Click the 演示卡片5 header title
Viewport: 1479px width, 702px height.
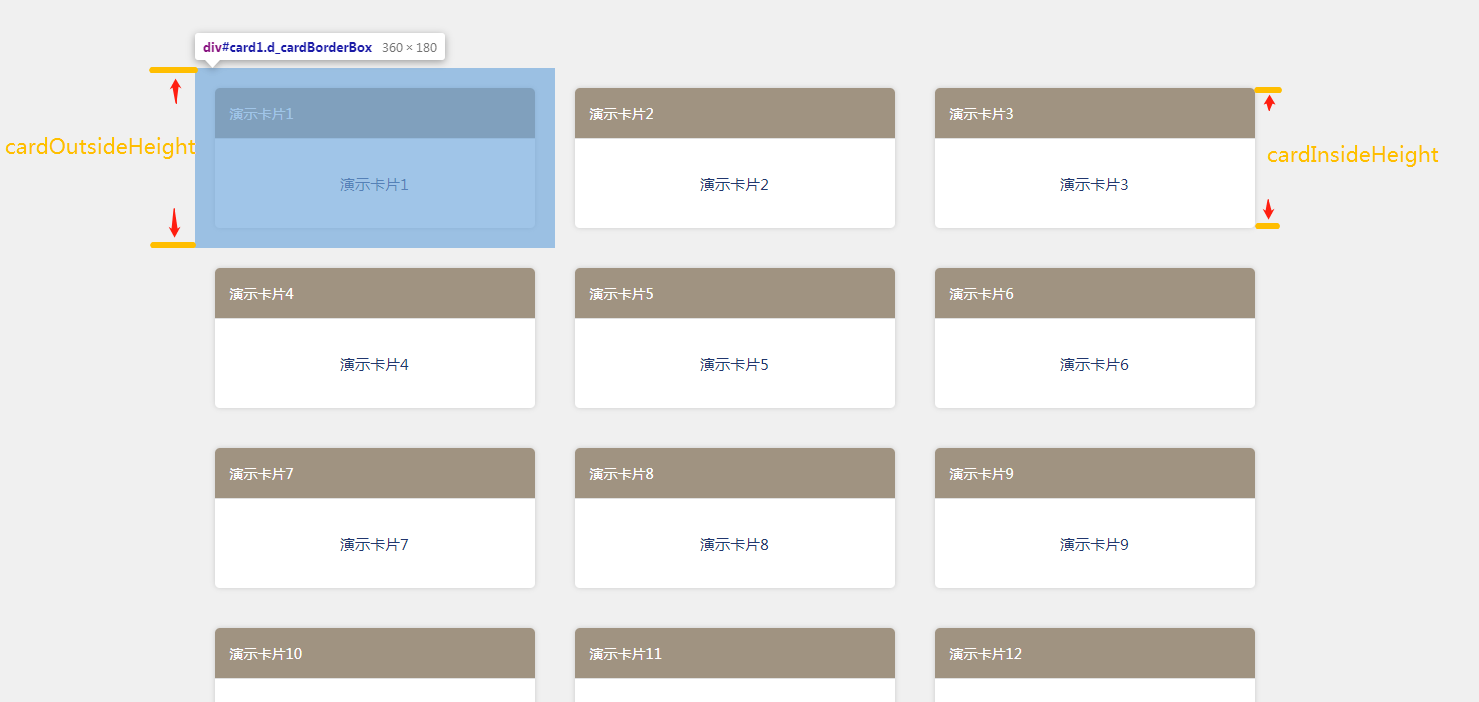pos(621,294)
